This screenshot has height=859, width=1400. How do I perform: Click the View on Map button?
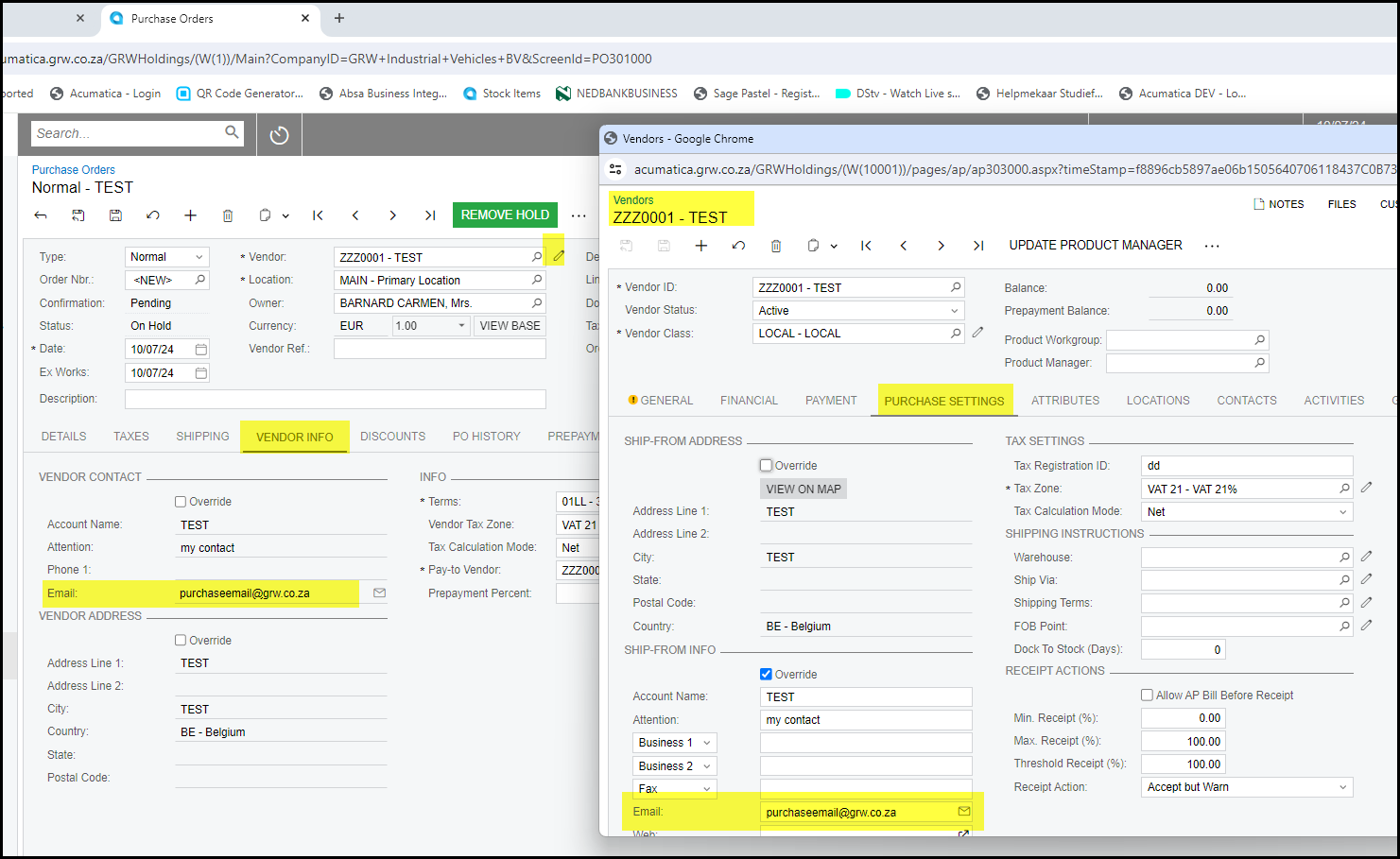pos(803,490)
